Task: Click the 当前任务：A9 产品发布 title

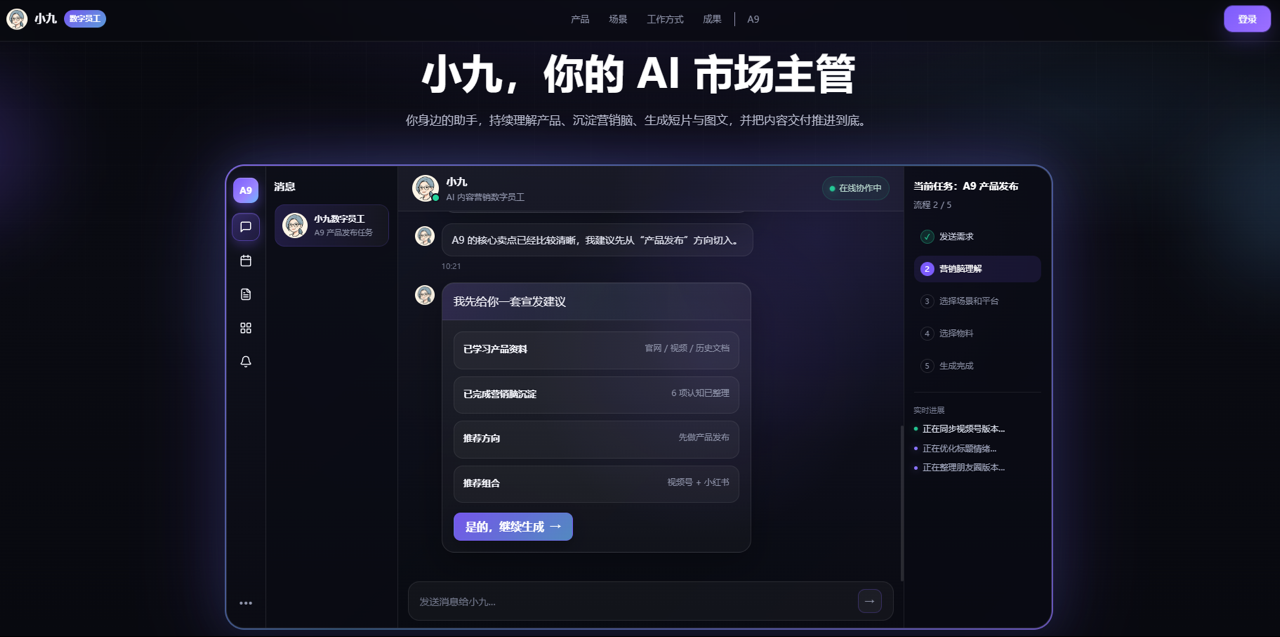Action: pyautogui.click(x=966, y=186)
